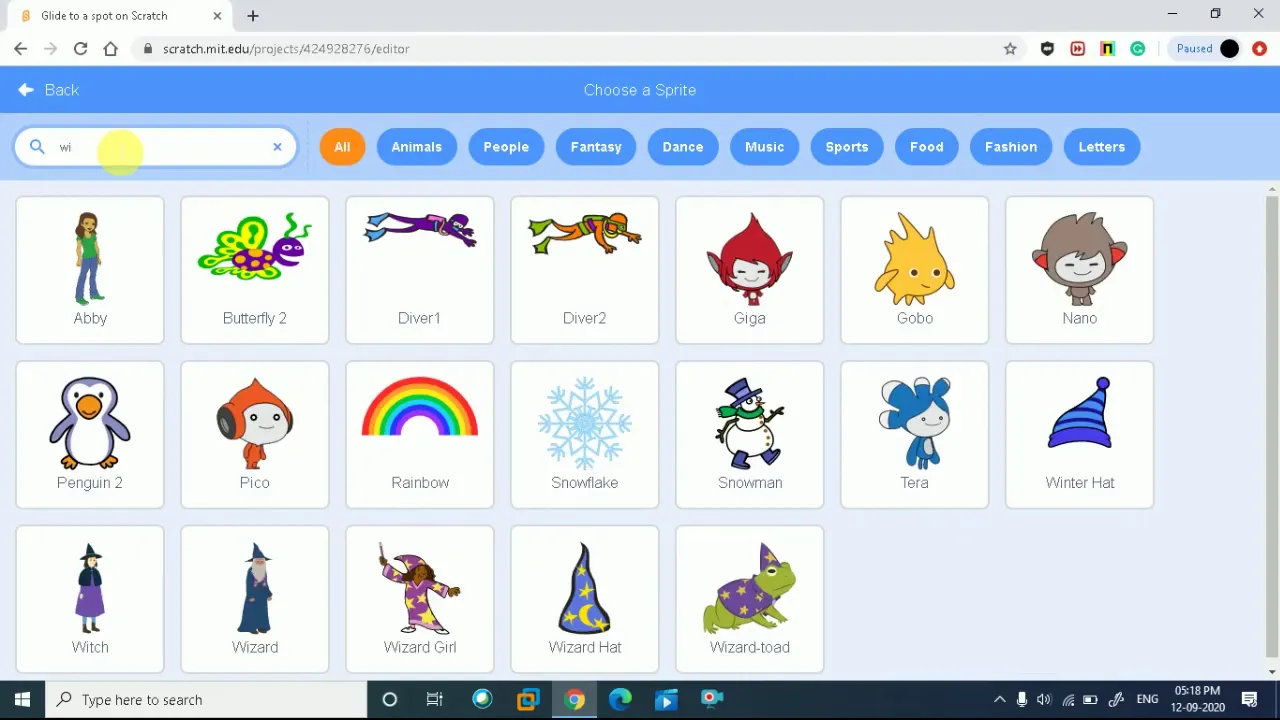The height and width of the screenshot is (720, 1280).
Task: Filter sprites by Dance
Action: 683,147
